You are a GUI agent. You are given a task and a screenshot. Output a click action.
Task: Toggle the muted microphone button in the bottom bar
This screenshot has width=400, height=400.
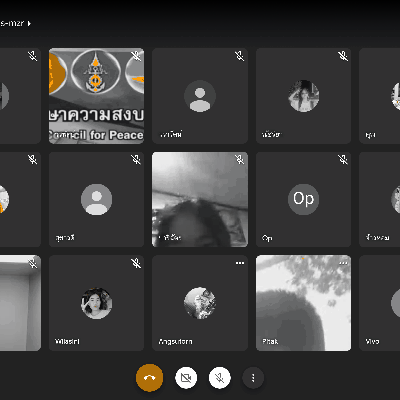(x=219, y=378)
